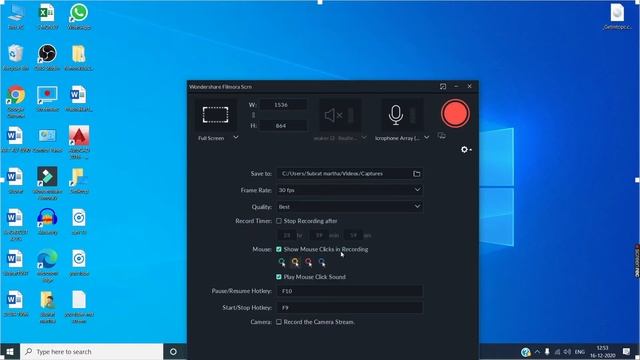Click the Start/Stop Hotkey F9 field
Viewport: 640px width, 360px height.
pos(349,307)
